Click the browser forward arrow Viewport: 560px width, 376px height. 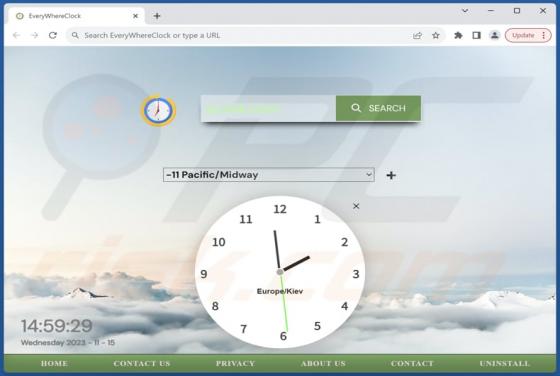[35, 35]
